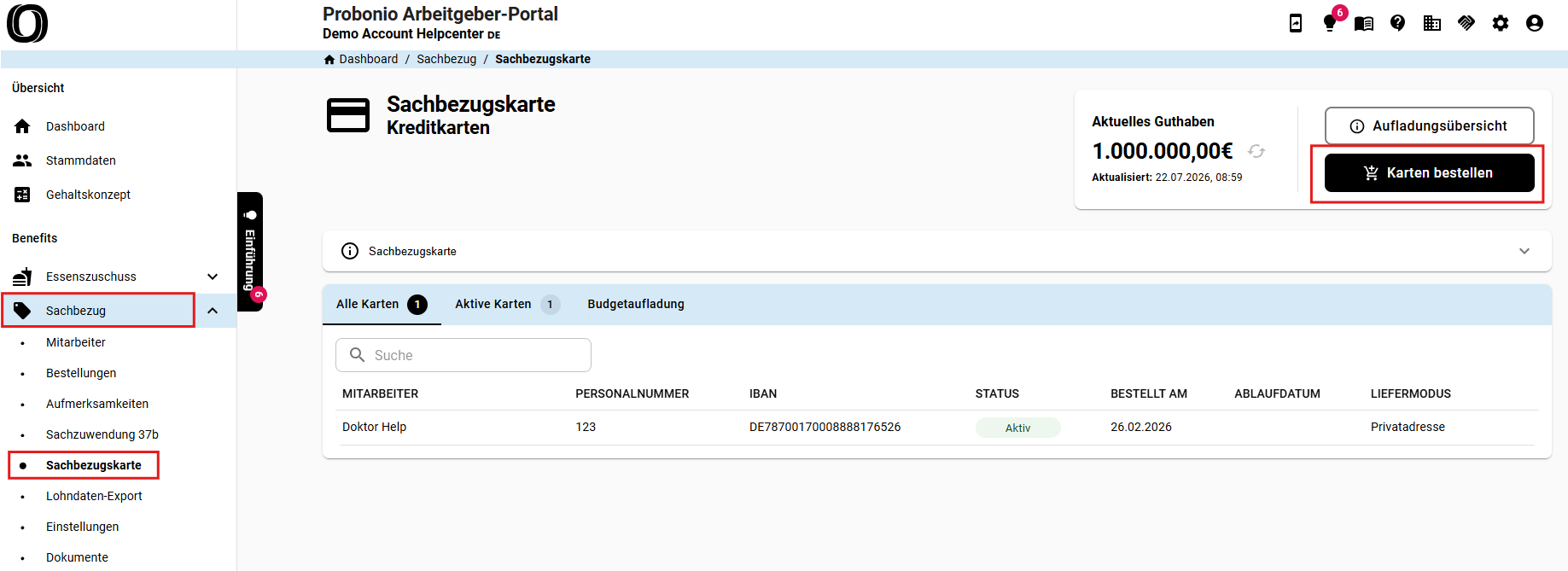Viewport: 1568px width, 571px height.
Task: Refresh the current balance
Action: point(1256,151)
